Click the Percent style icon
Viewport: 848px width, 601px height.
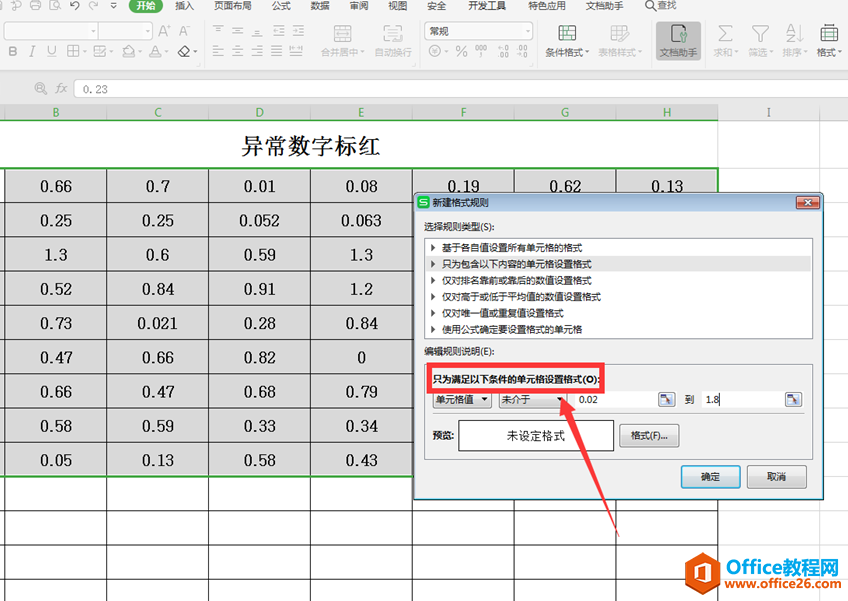pyautogui.click(x=461, y=51)
